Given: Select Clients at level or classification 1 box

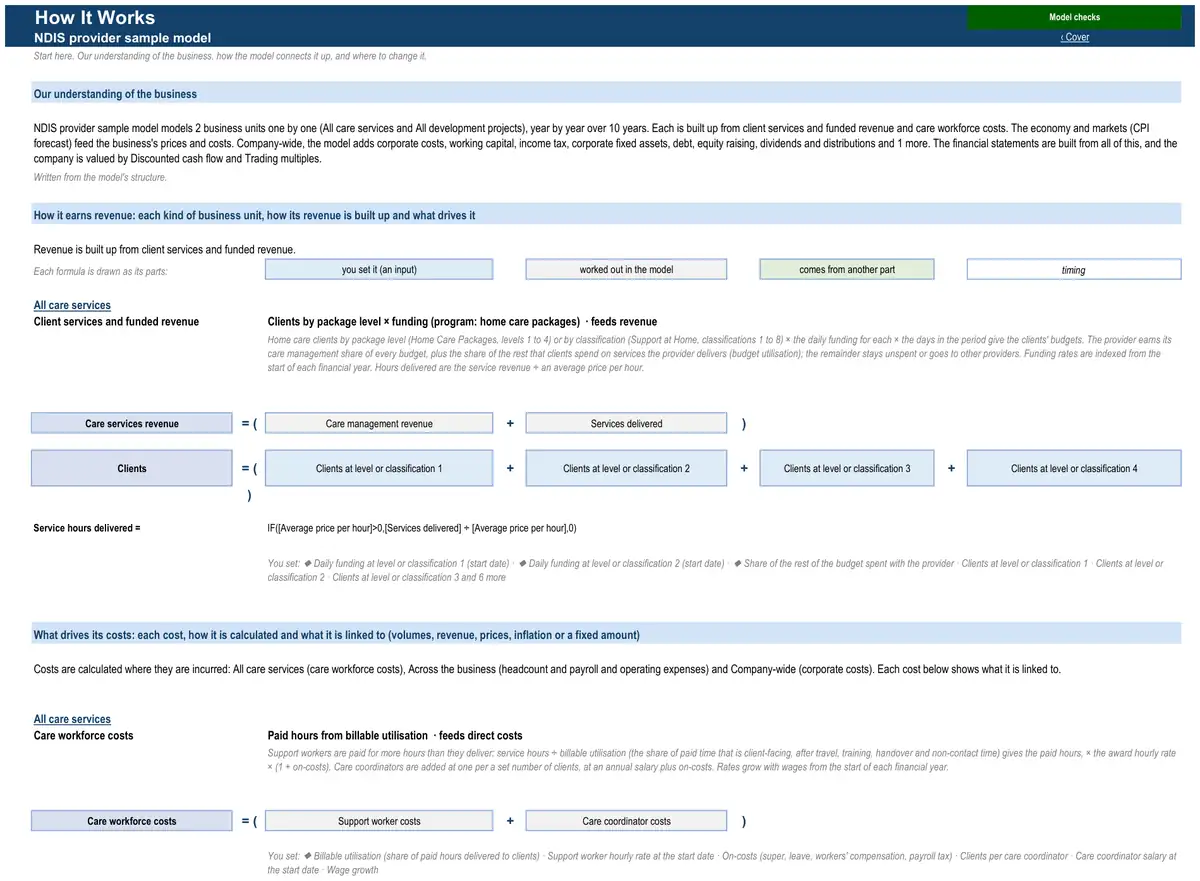Looking at the screenshot, I should tap(379, 468).
